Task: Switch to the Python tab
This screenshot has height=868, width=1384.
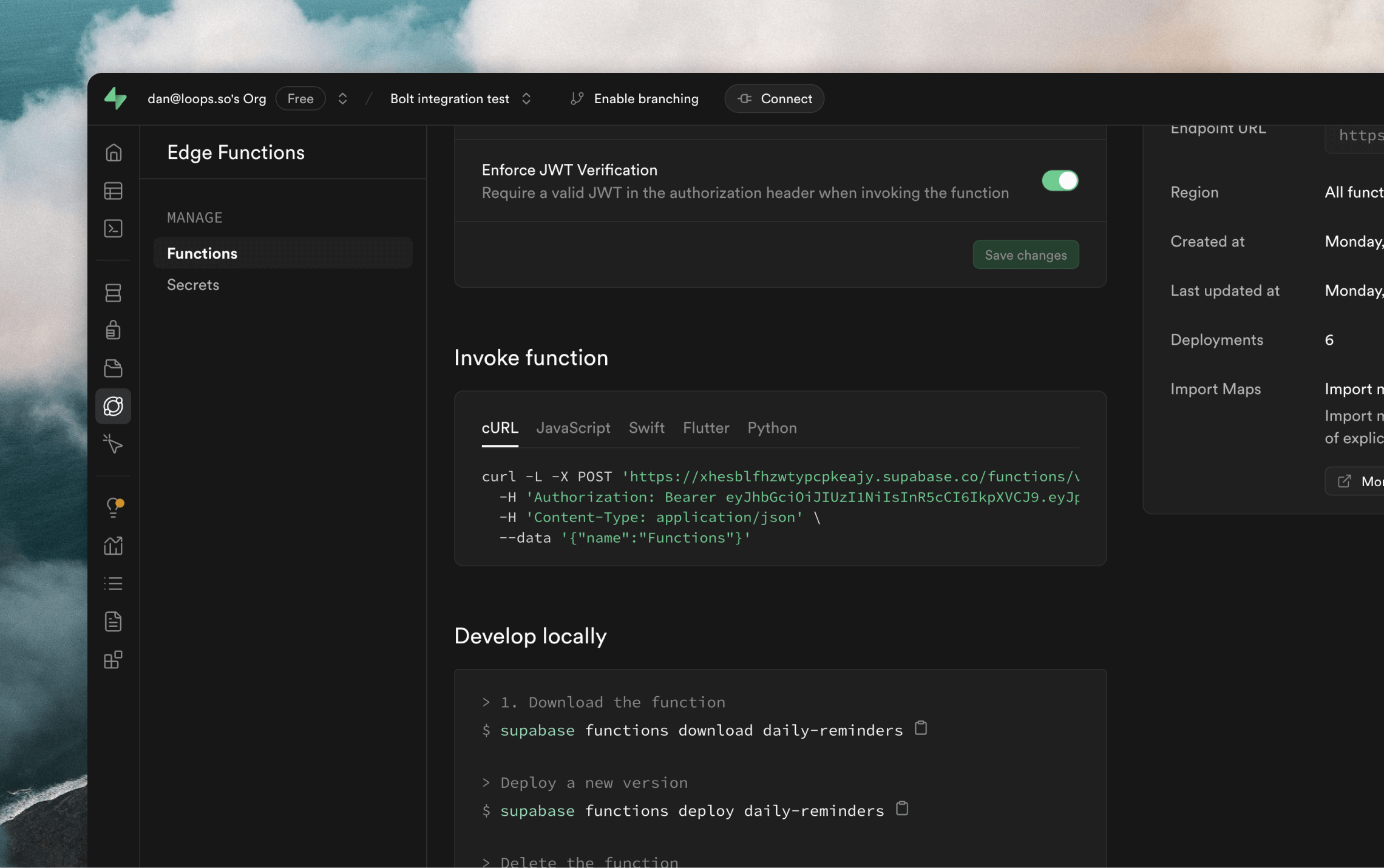Action: tap(772, 428)
